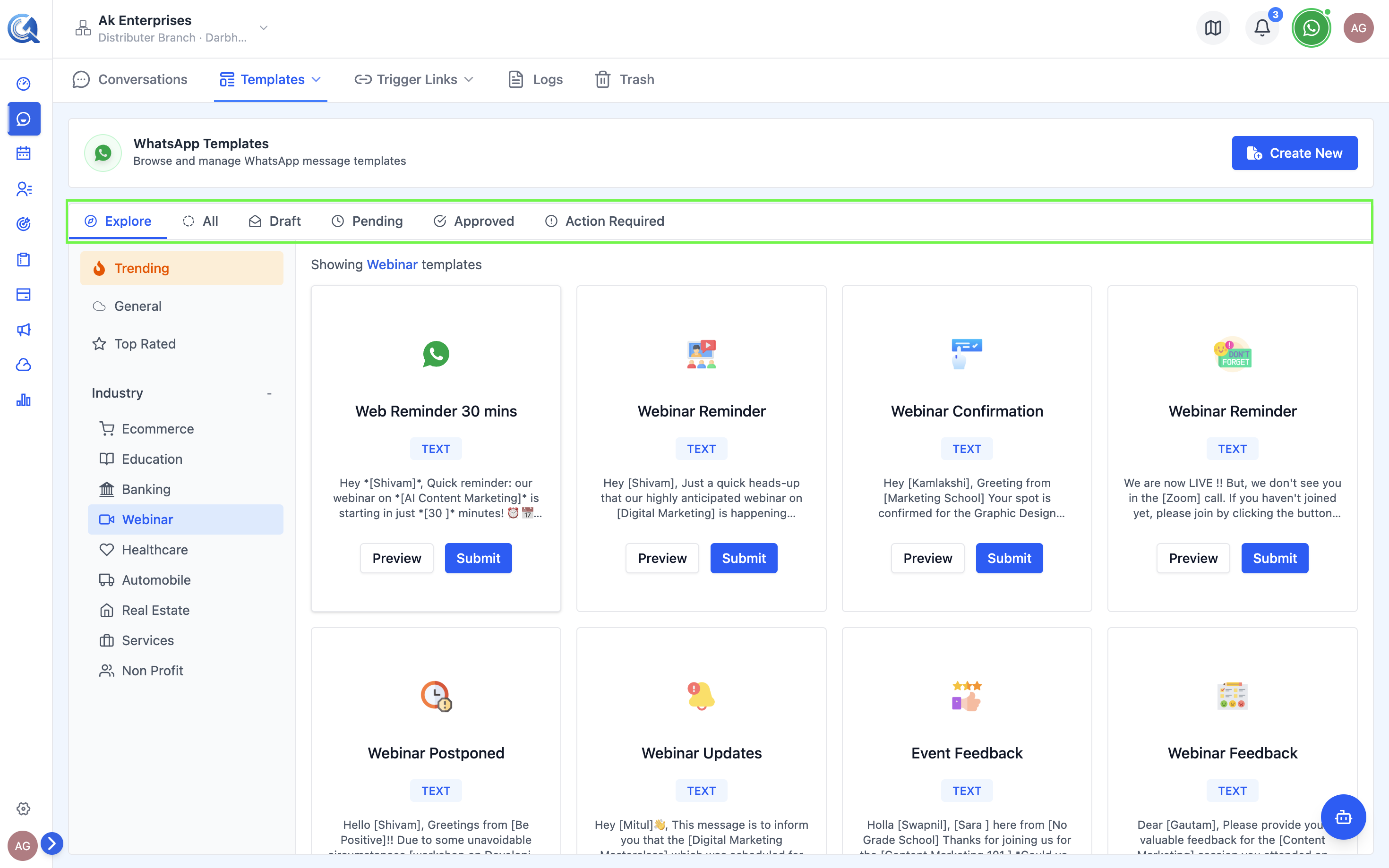Choose the Non Profit industry
The image size is (1389, 868).
point(185,671)
